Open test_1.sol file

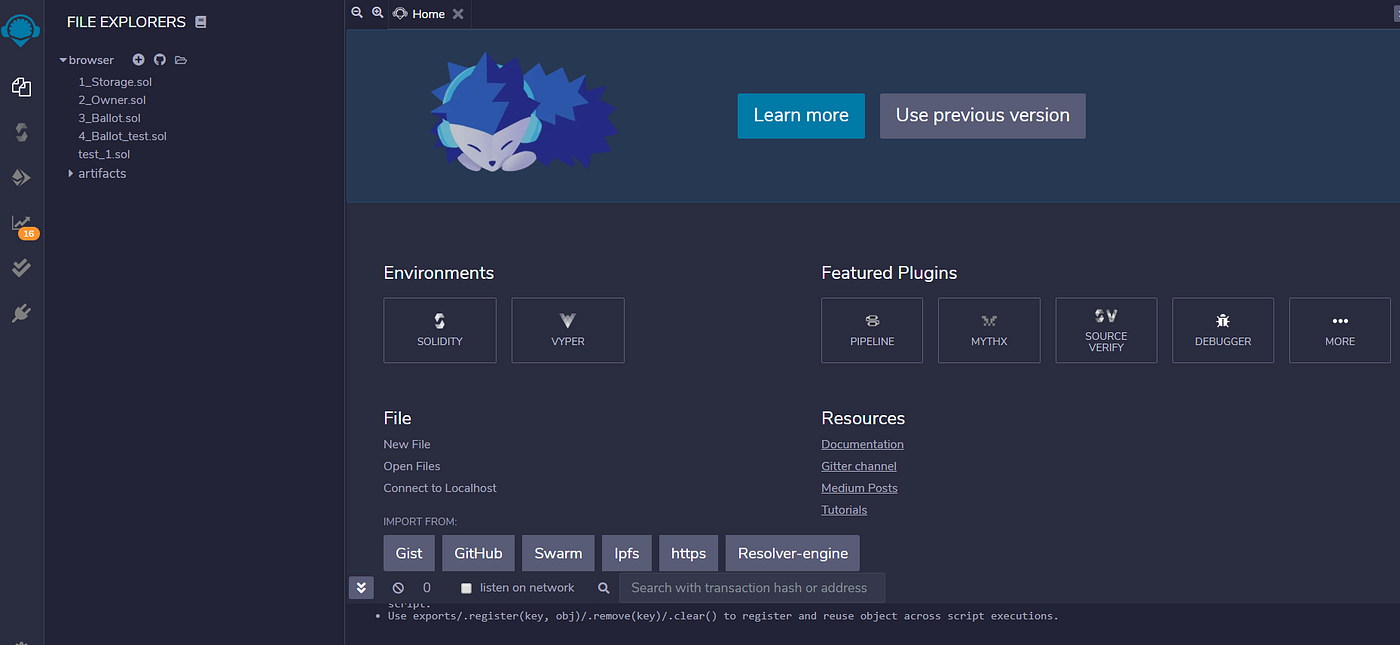coord(104,154)
